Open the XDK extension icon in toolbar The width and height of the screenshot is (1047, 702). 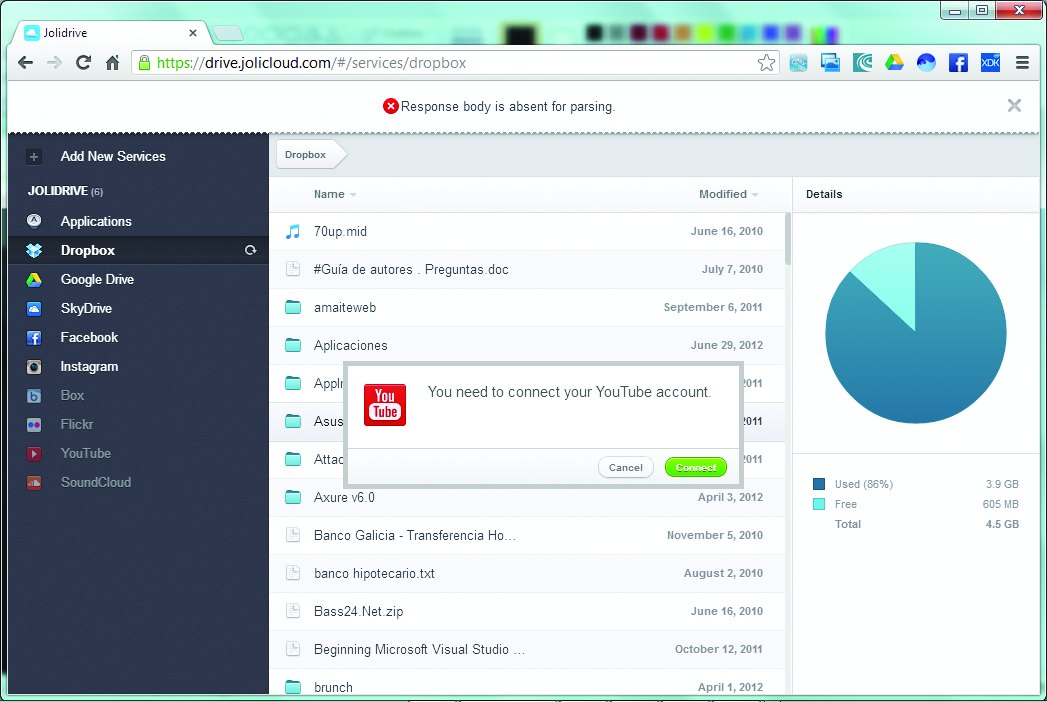(990, 63)
